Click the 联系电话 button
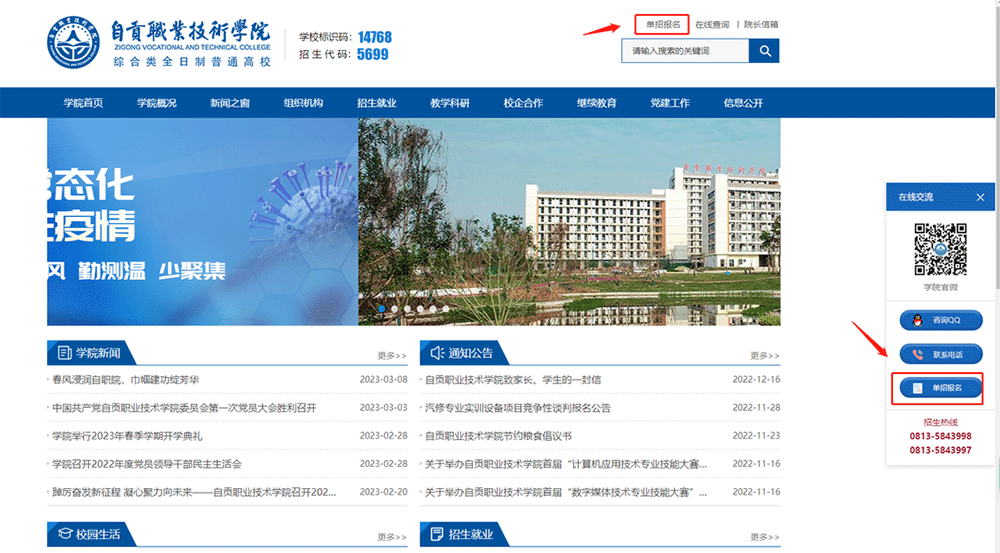The width and height of the screenshot is (1000, 553). click(x=940, y=354)
